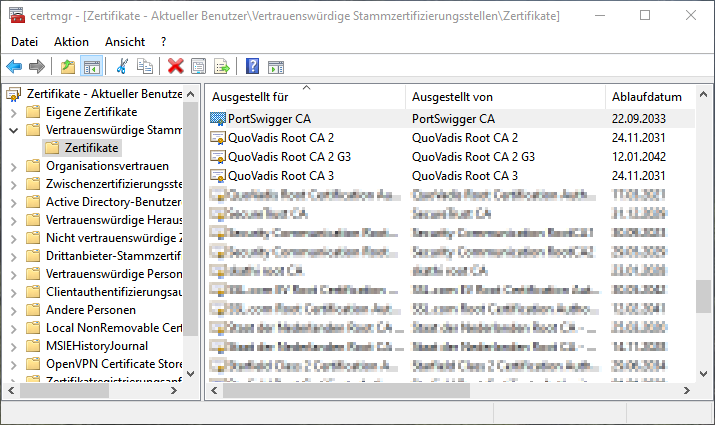Select OpenVPN Certificate Store in tree
Image resolution: width=715 pixels, height=425 pixels.
coord(114,363)
